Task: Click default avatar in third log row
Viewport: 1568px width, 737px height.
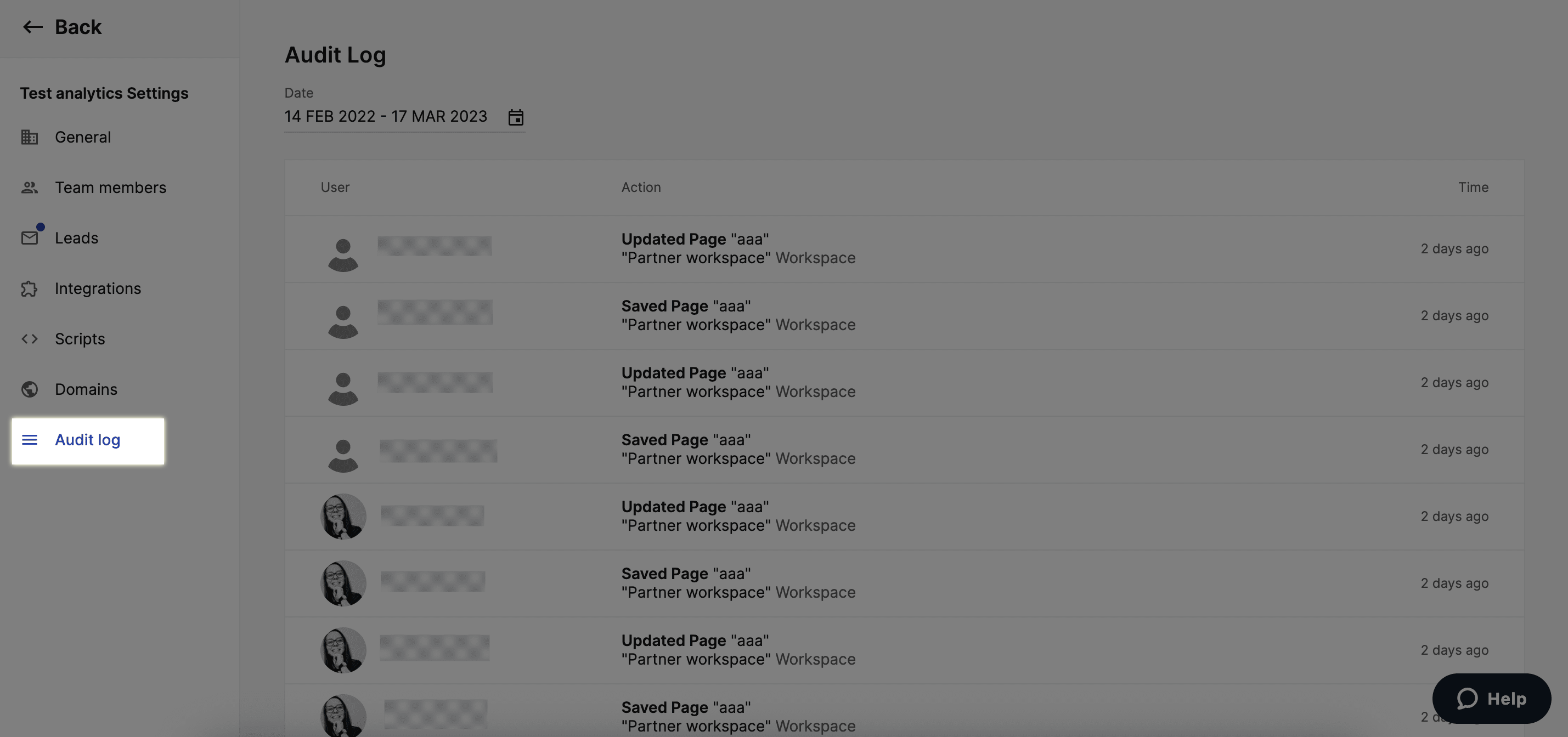Action: click(343, 388)
